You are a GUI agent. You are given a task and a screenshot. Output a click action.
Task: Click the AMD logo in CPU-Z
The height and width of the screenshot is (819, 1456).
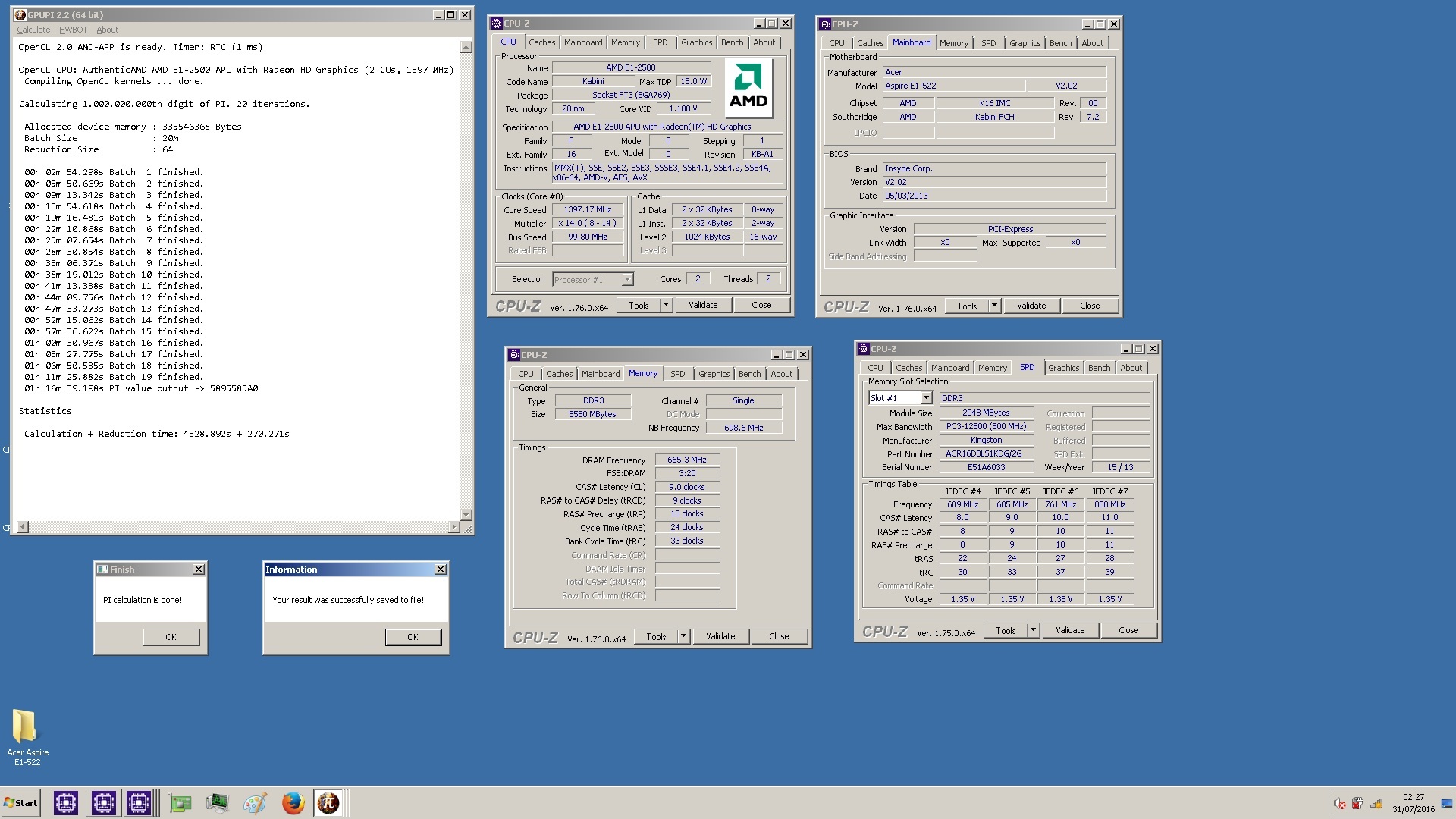click(x=748, y=89)
